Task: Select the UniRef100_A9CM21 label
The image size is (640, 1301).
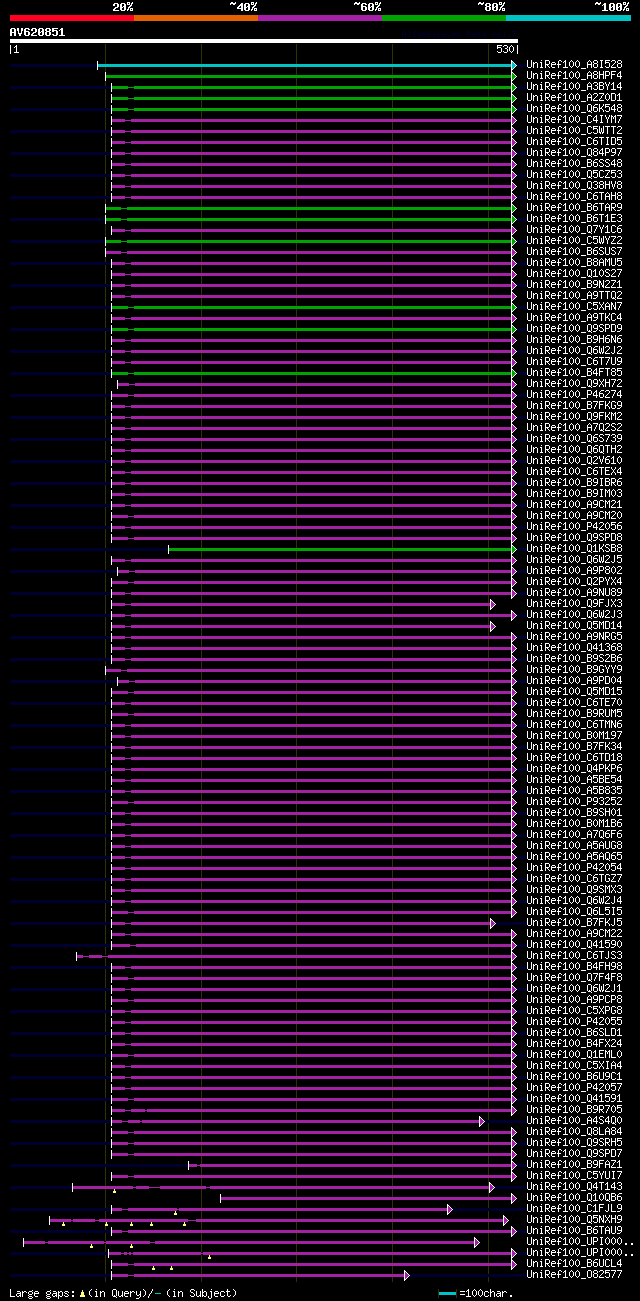Action: point(574,504)
